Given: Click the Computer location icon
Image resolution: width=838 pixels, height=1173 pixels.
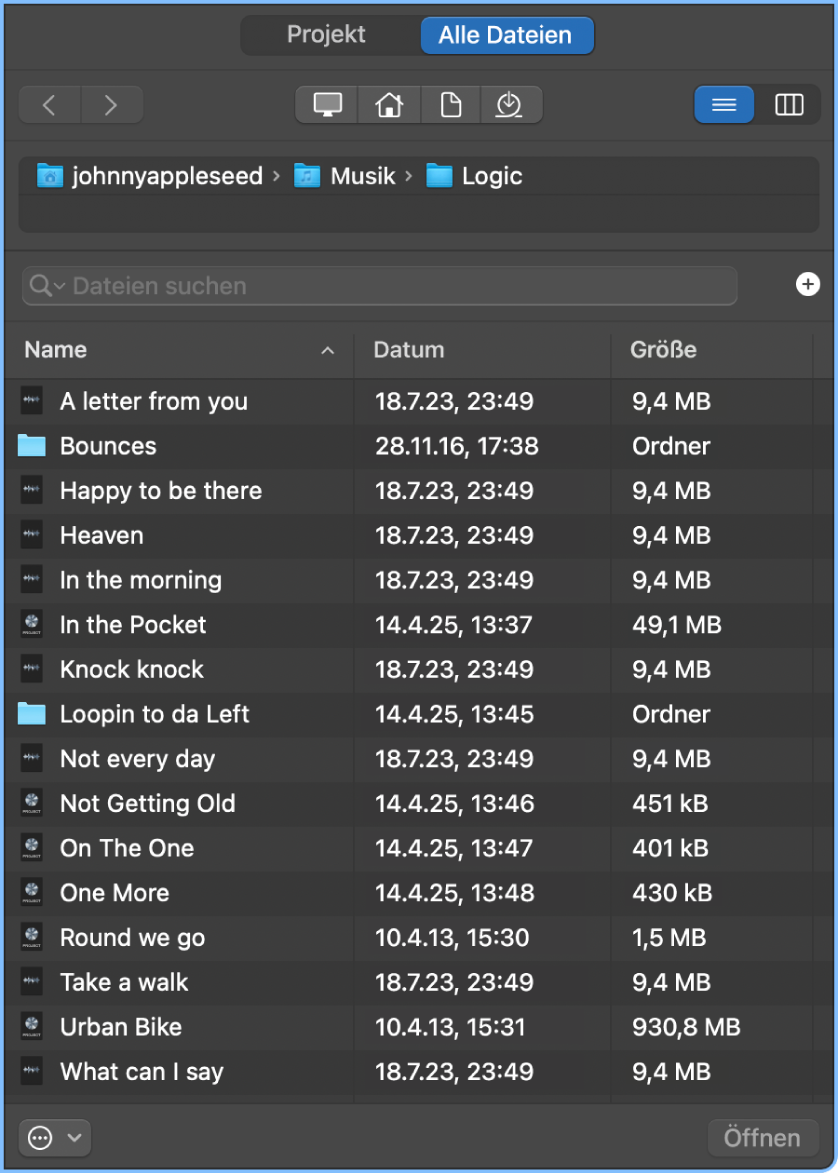Looking at the screenshot, I should click(x=327, y=105).
